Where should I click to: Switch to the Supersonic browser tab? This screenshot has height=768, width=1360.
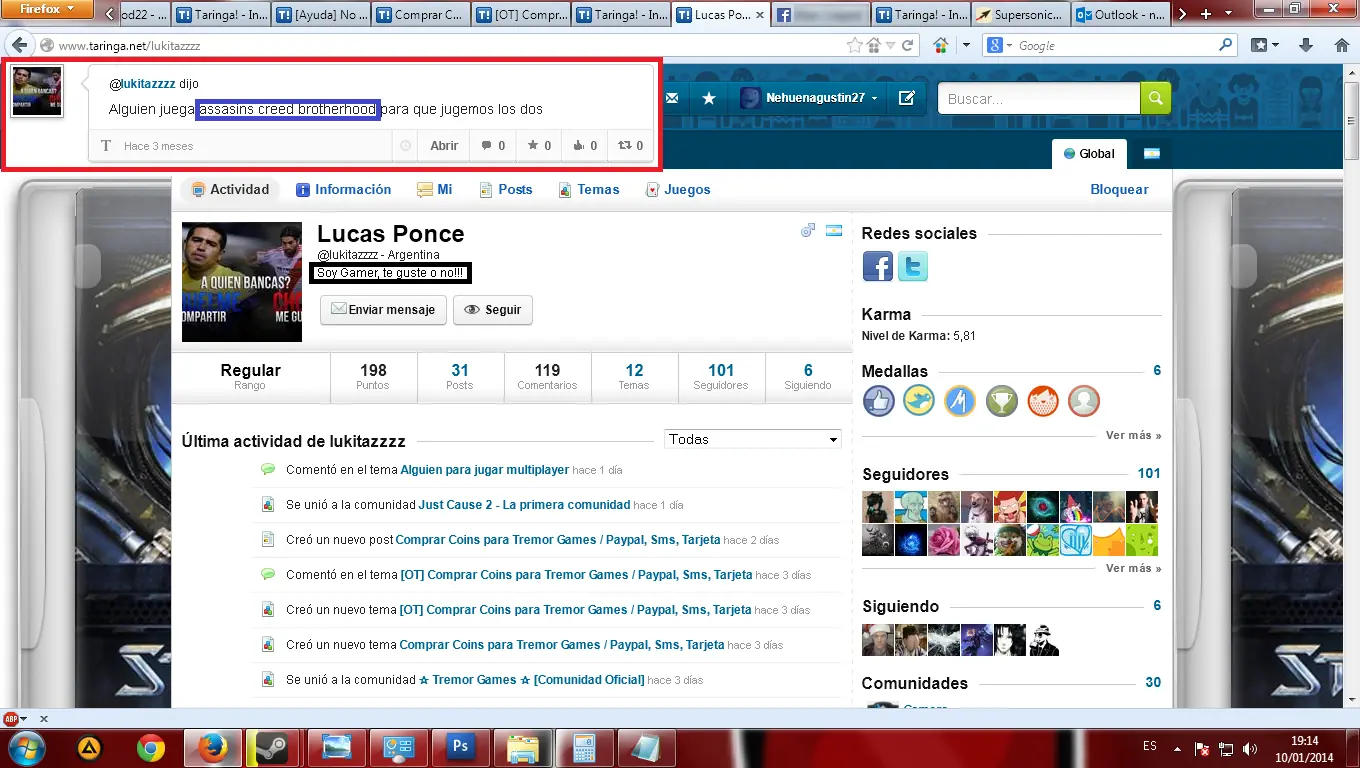point(1020,15)
